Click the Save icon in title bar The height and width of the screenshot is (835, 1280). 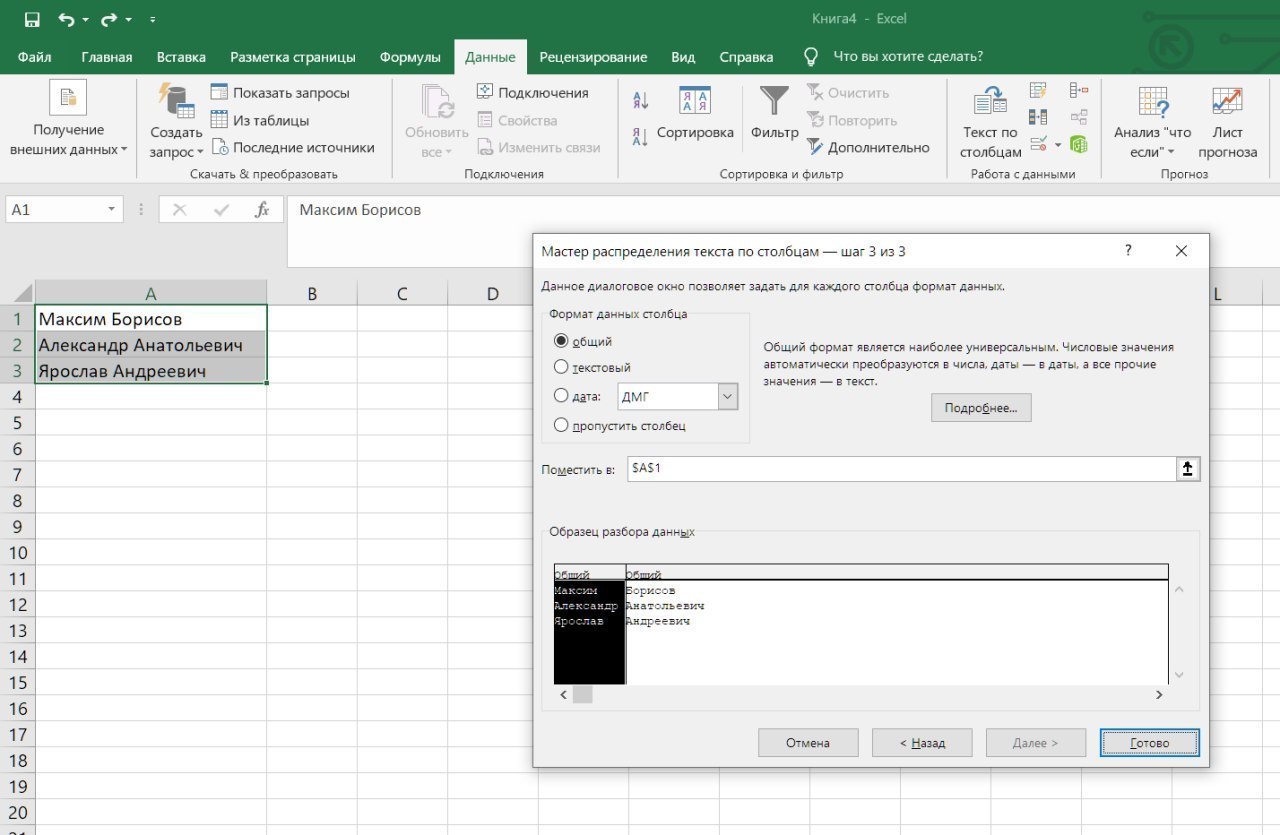pos(32,19)
